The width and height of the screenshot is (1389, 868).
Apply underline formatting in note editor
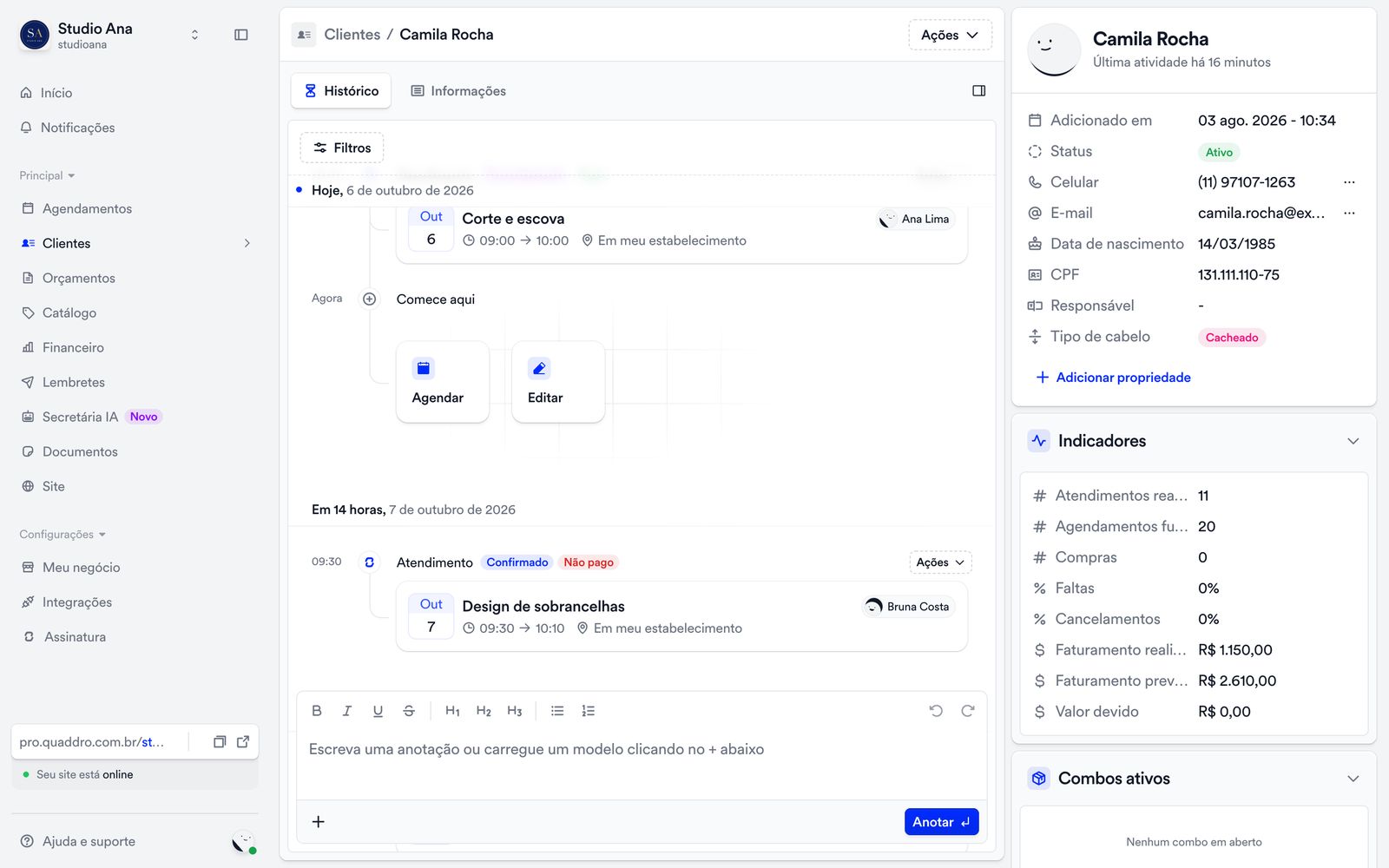378,711
